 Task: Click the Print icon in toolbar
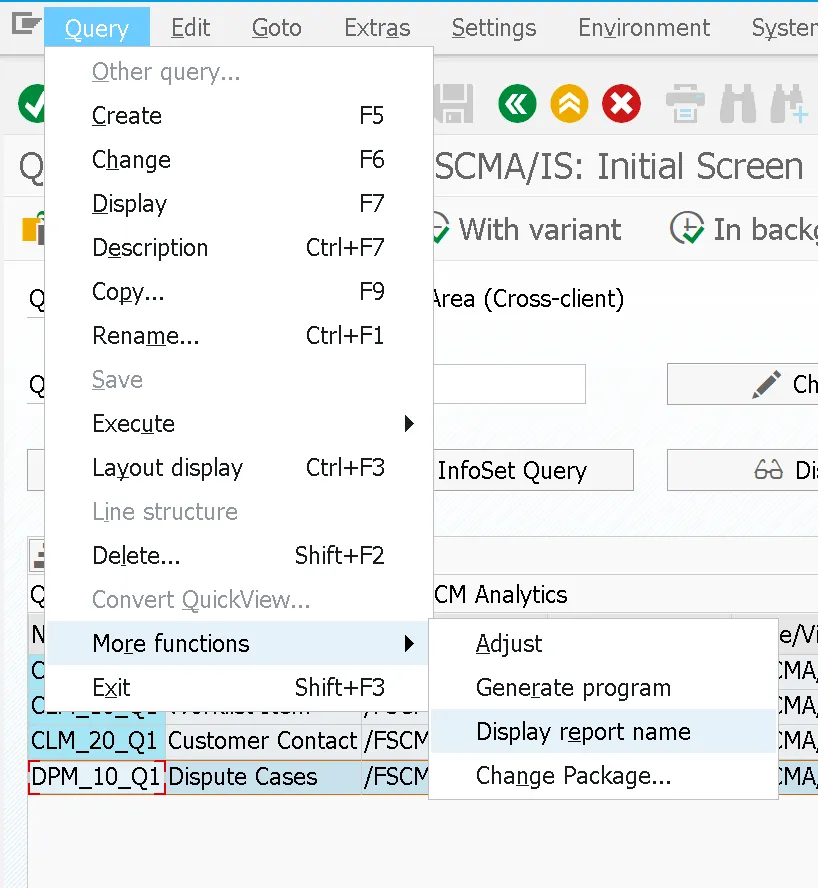[x=686, y=103]
